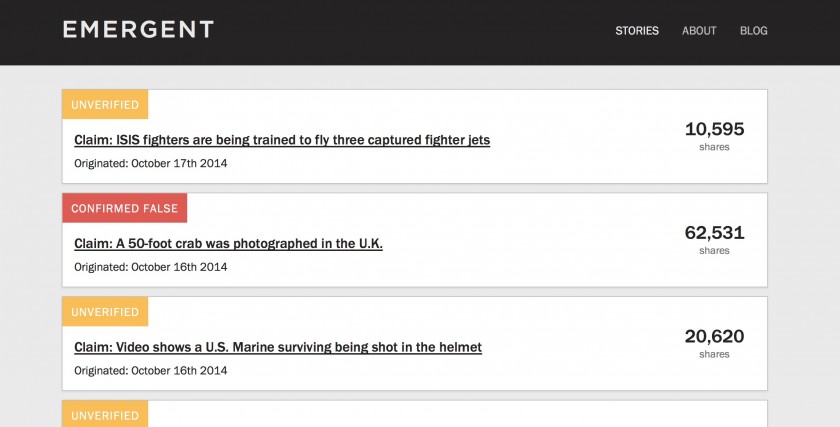Image resolution: width=840 pixels, height=427 pixels.
Task: Click the origin date on the Marine story
Action: click(151, 370)
